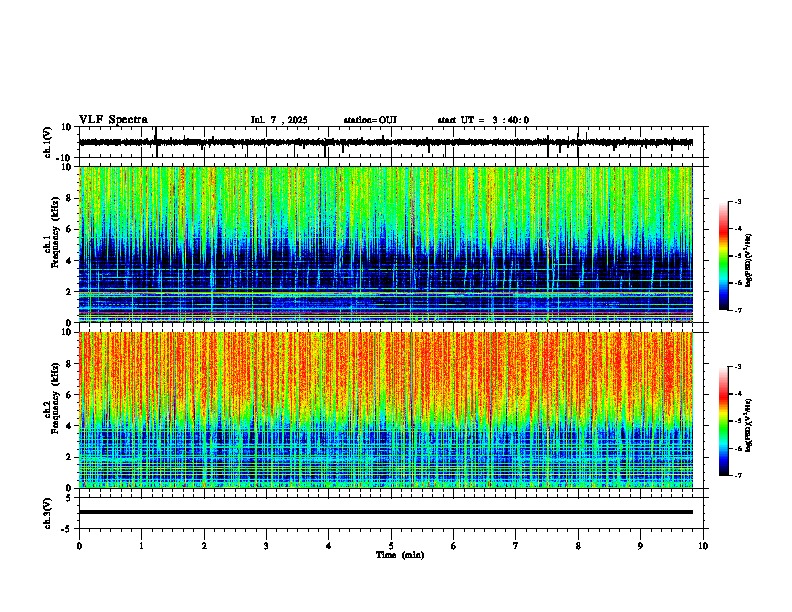Click the time axis tick label '1'
The image size is (792, 612).
click(141, 546)
